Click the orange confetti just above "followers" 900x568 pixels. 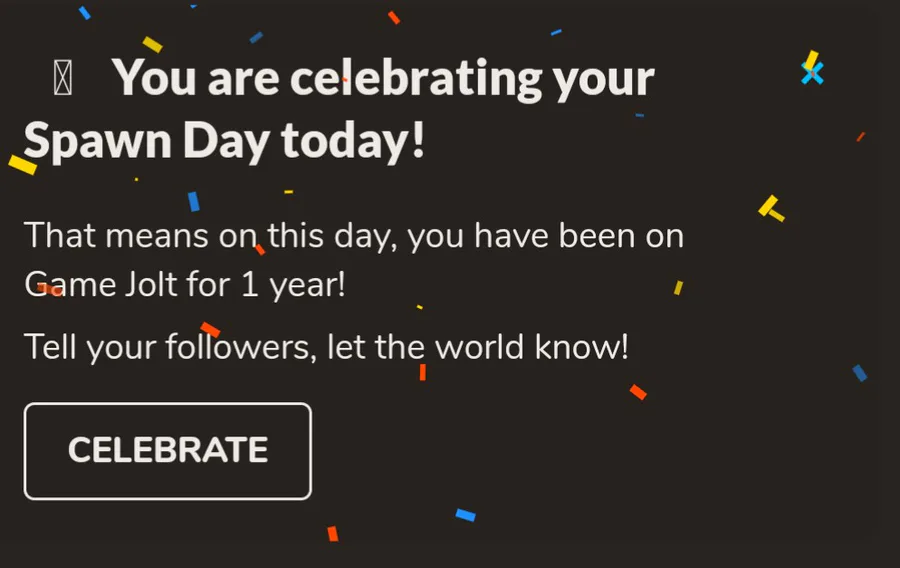click(210, 329)
